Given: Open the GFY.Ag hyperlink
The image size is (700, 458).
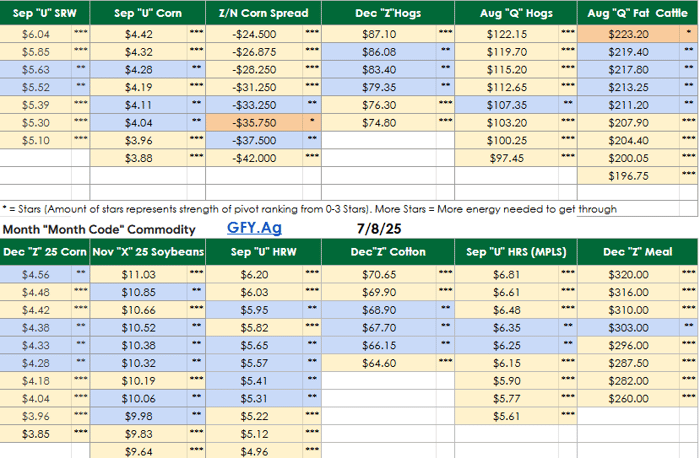Looking at the screenshot, I should pos(255,229).
